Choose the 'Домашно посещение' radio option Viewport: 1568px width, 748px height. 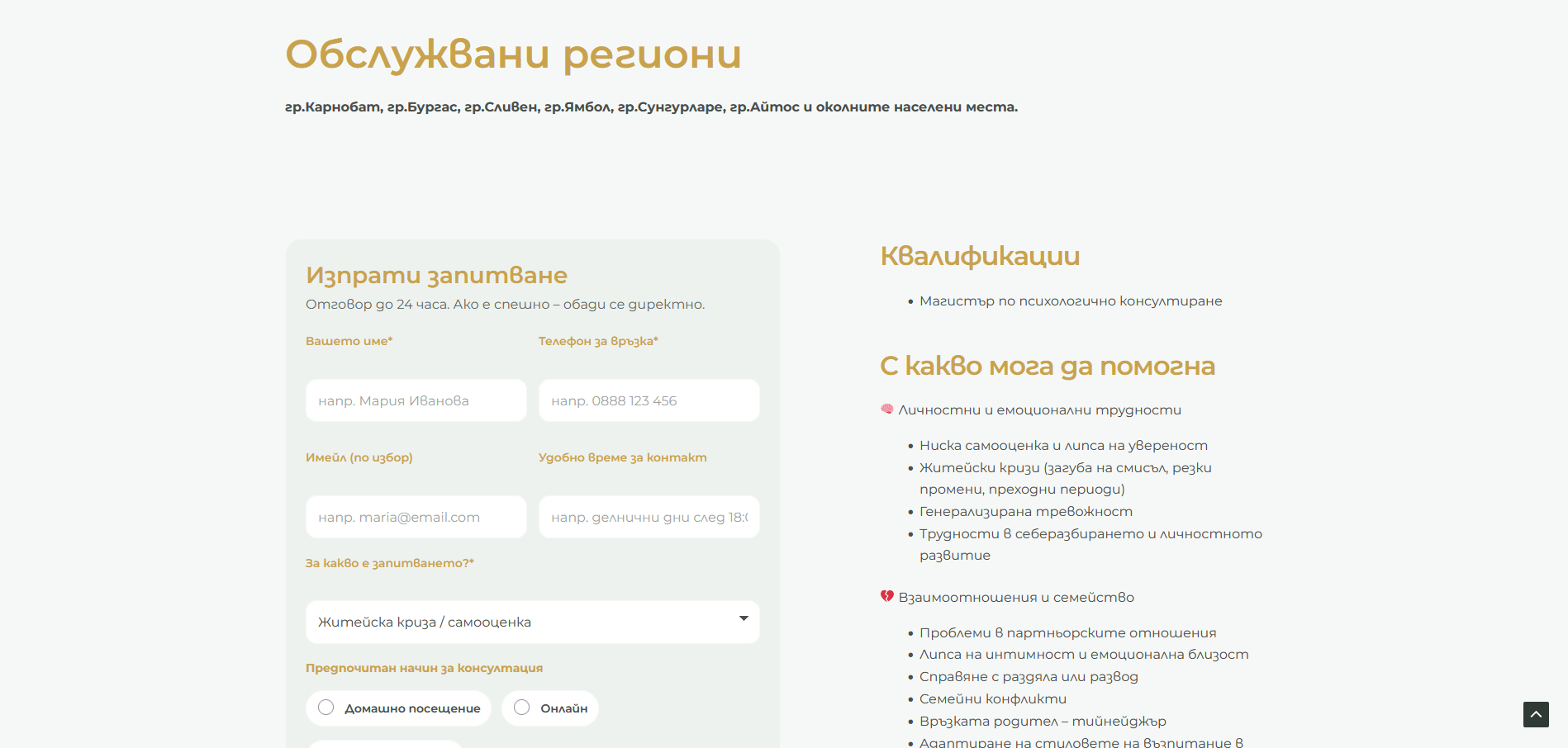pos(326,708)
